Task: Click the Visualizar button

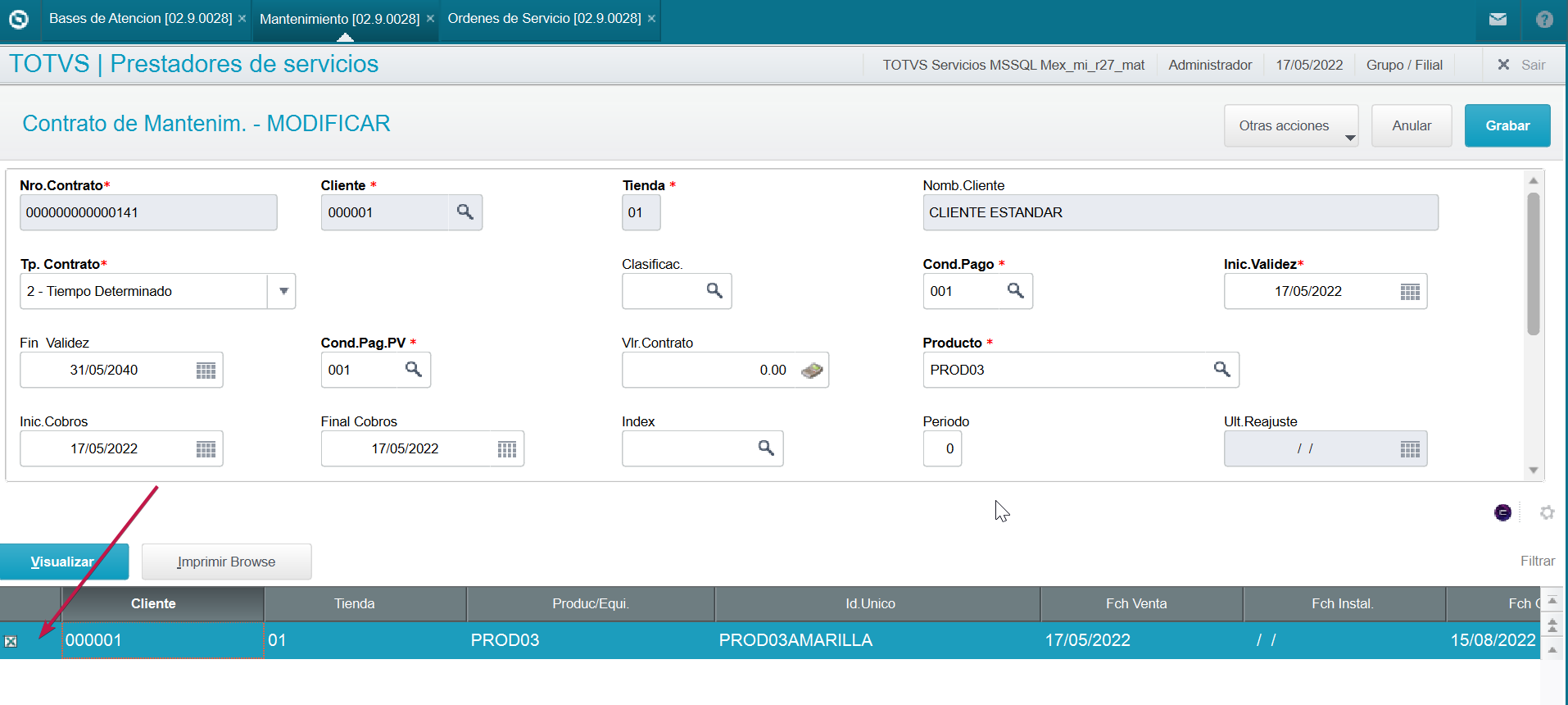Action: coord(64,562)
